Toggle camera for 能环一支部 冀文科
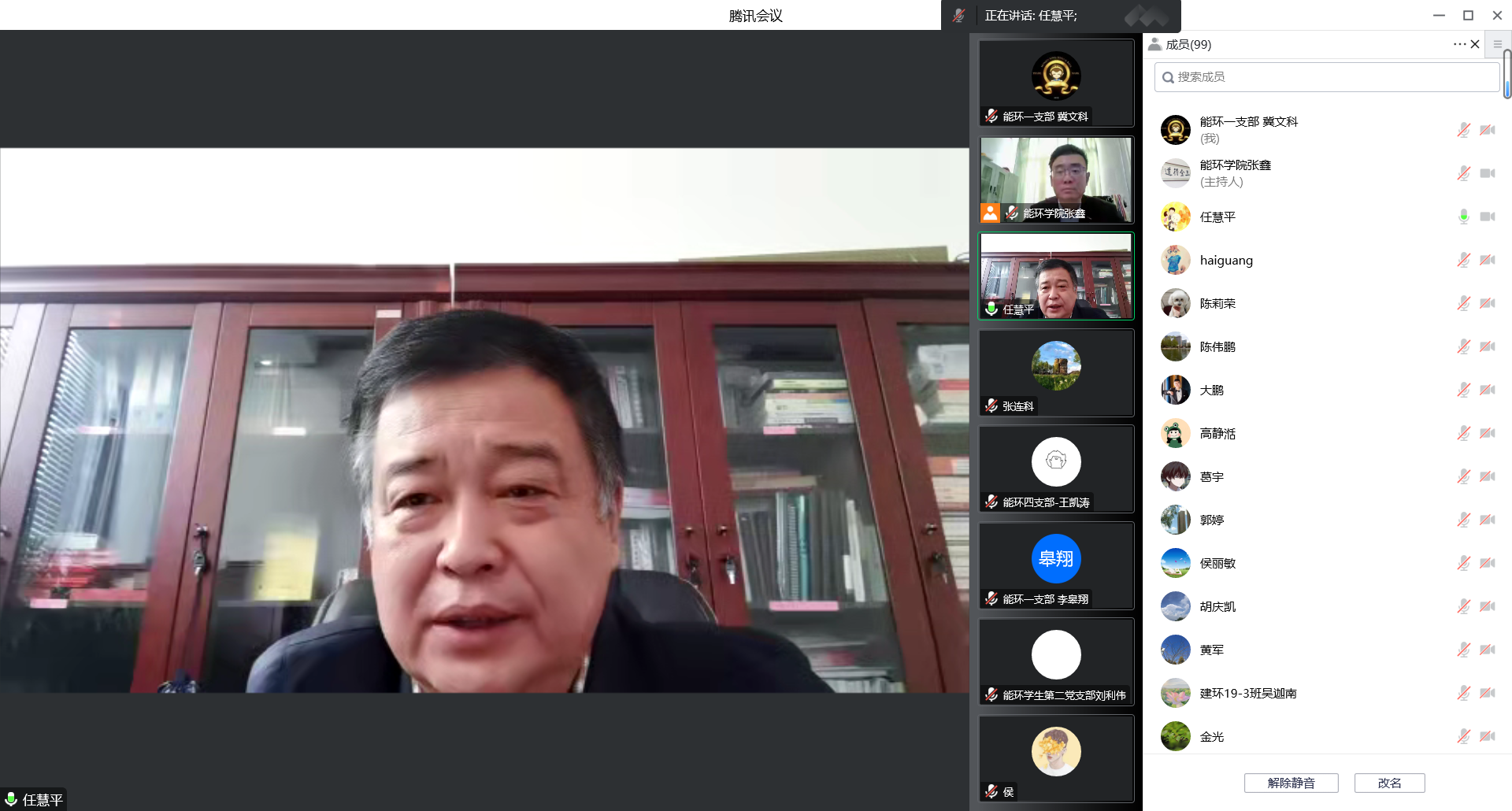This screenshot has height=811, width=1512. [x=1487, y=130]
